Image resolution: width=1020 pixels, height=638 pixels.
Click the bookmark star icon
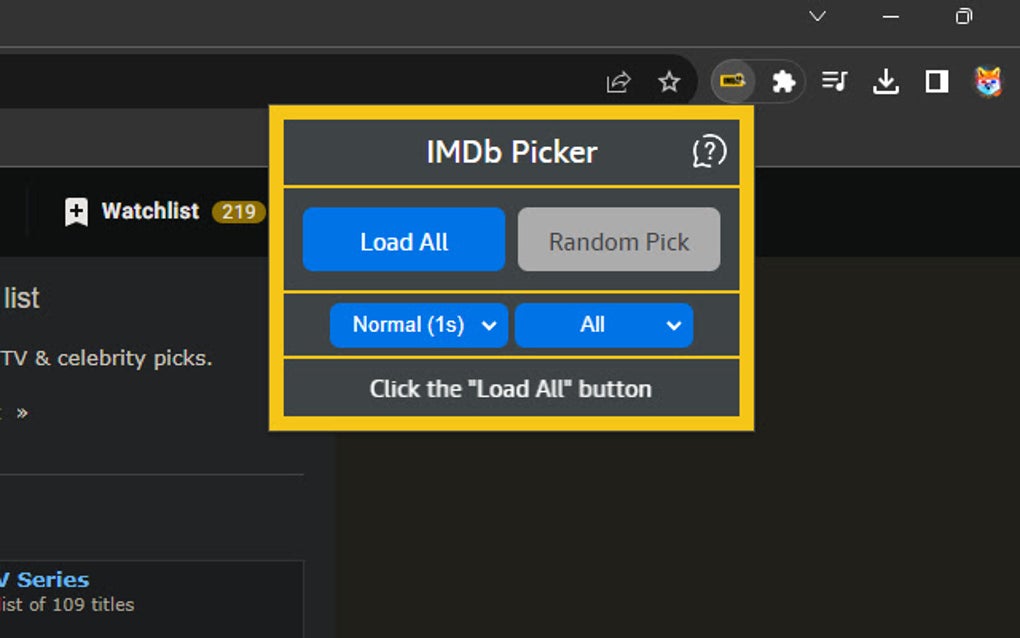[x=668, y=81]
